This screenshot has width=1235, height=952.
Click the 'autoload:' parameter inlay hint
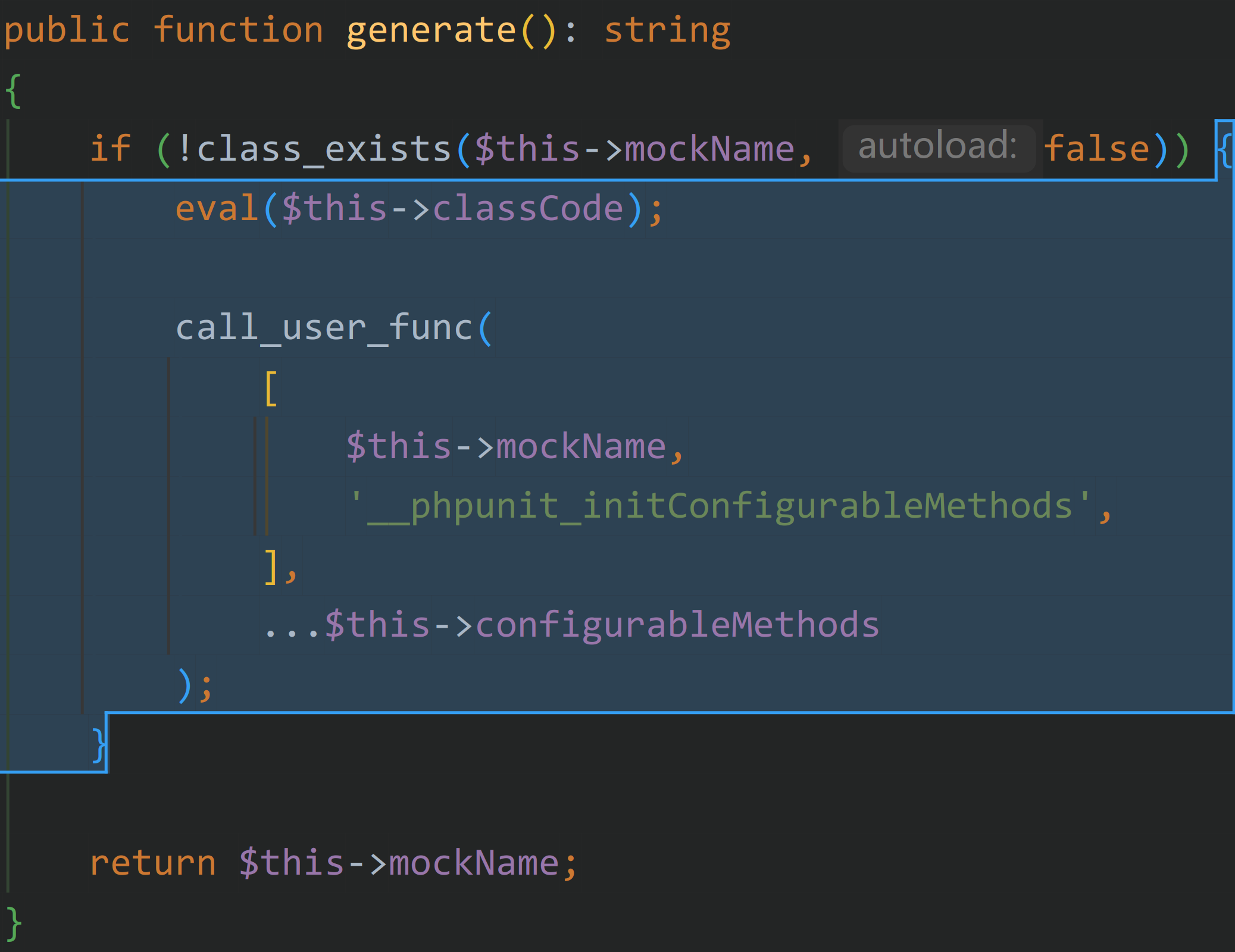[938, 146]
